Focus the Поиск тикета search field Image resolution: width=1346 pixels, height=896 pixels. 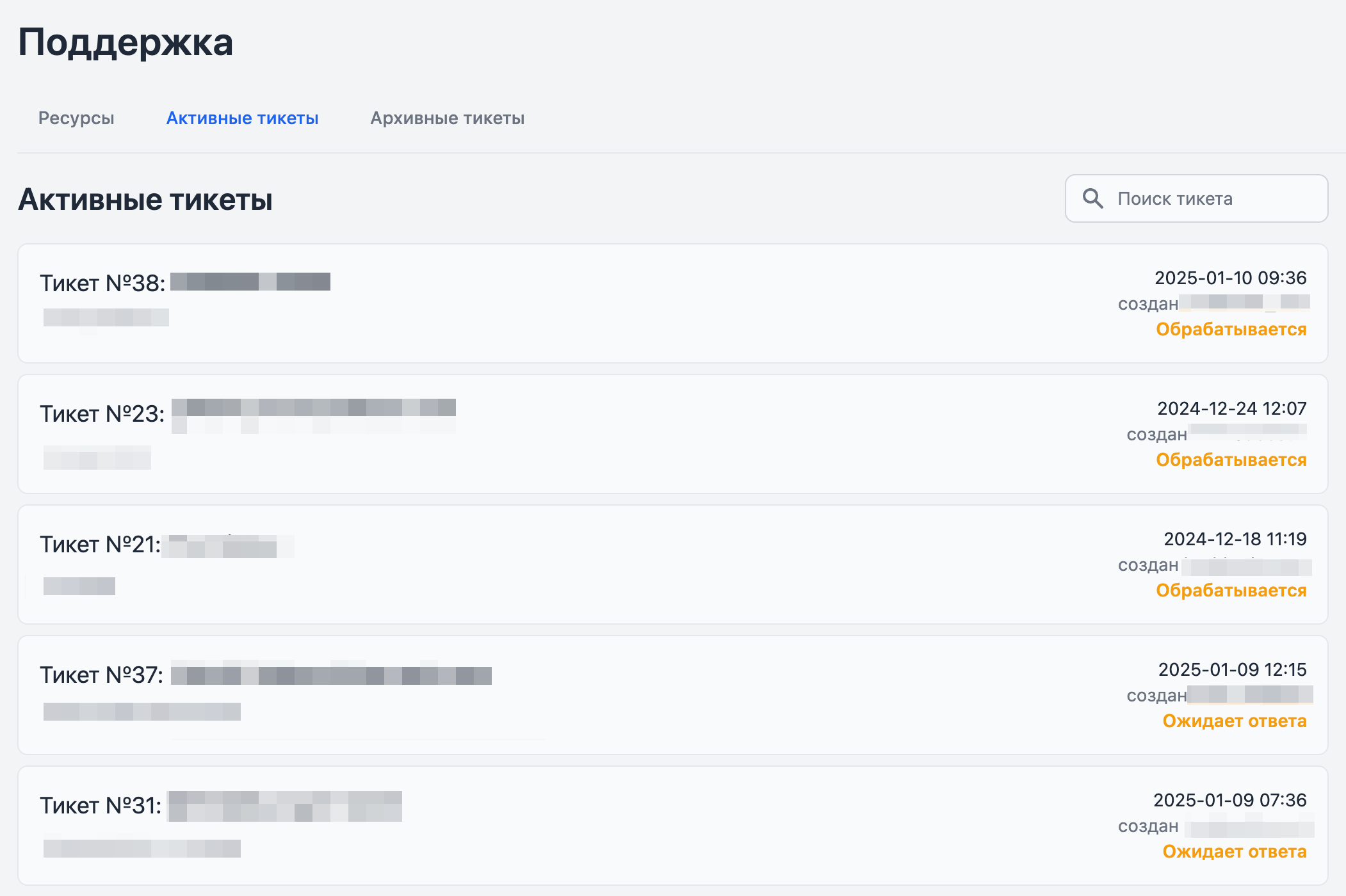coord(1196,198)
